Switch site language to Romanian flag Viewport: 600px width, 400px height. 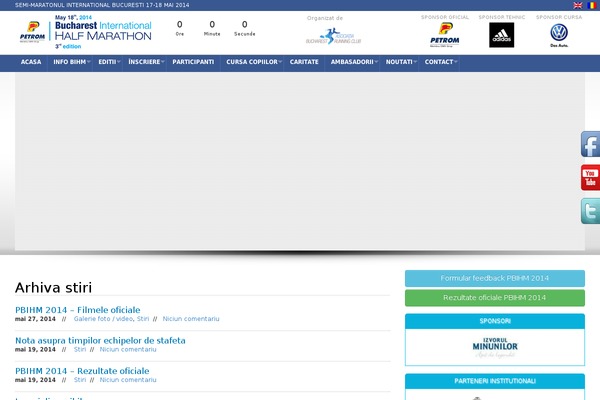pos(592,5)
